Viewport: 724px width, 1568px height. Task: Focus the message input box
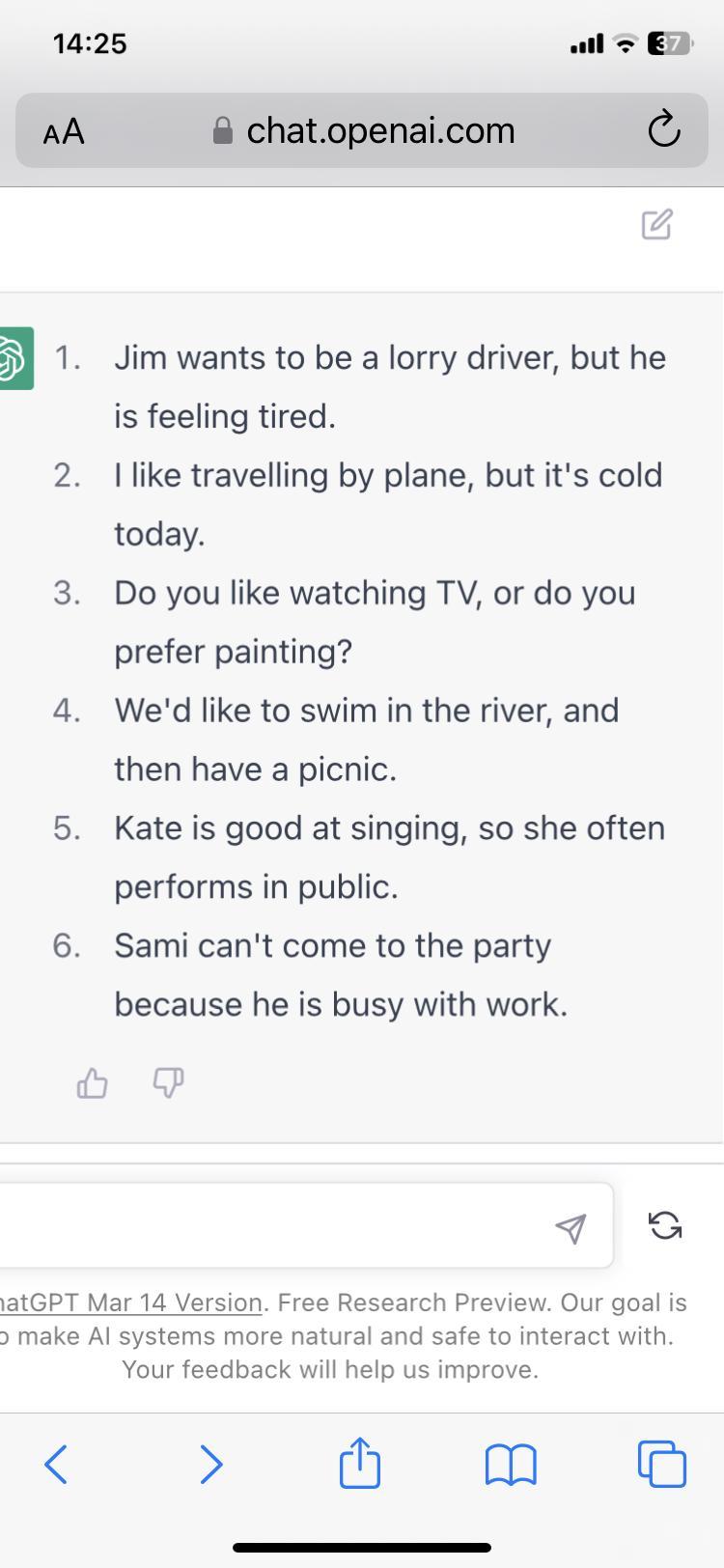coord(270,1225)
